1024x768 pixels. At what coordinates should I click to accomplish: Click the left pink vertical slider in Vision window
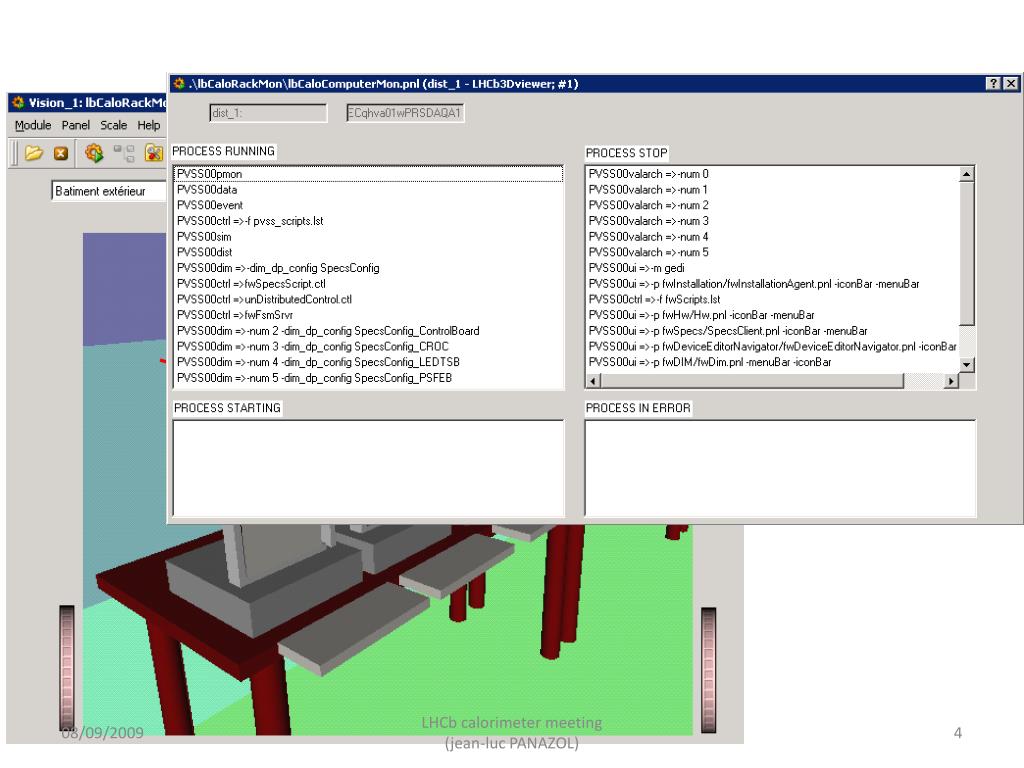[67, 667]
